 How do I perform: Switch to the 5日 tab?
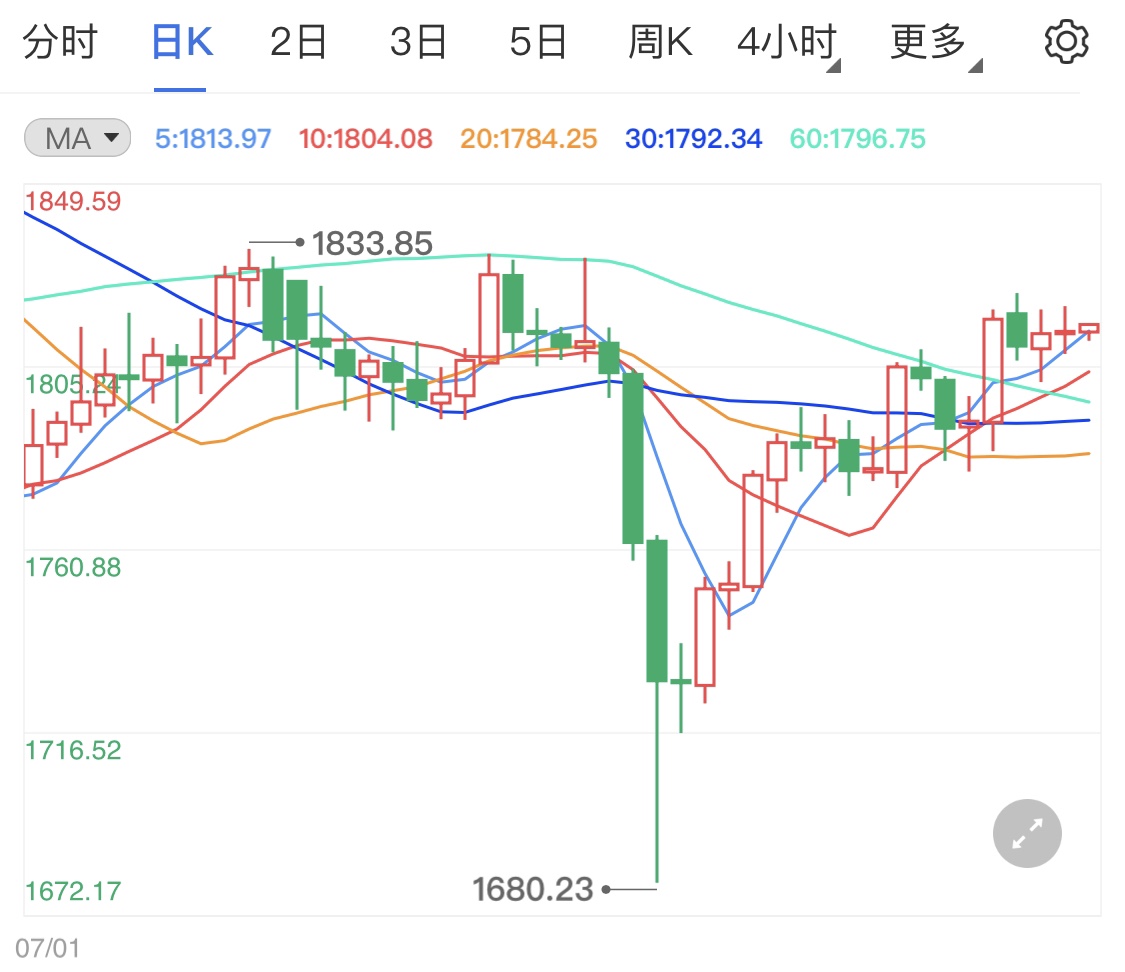coord(538,42)
